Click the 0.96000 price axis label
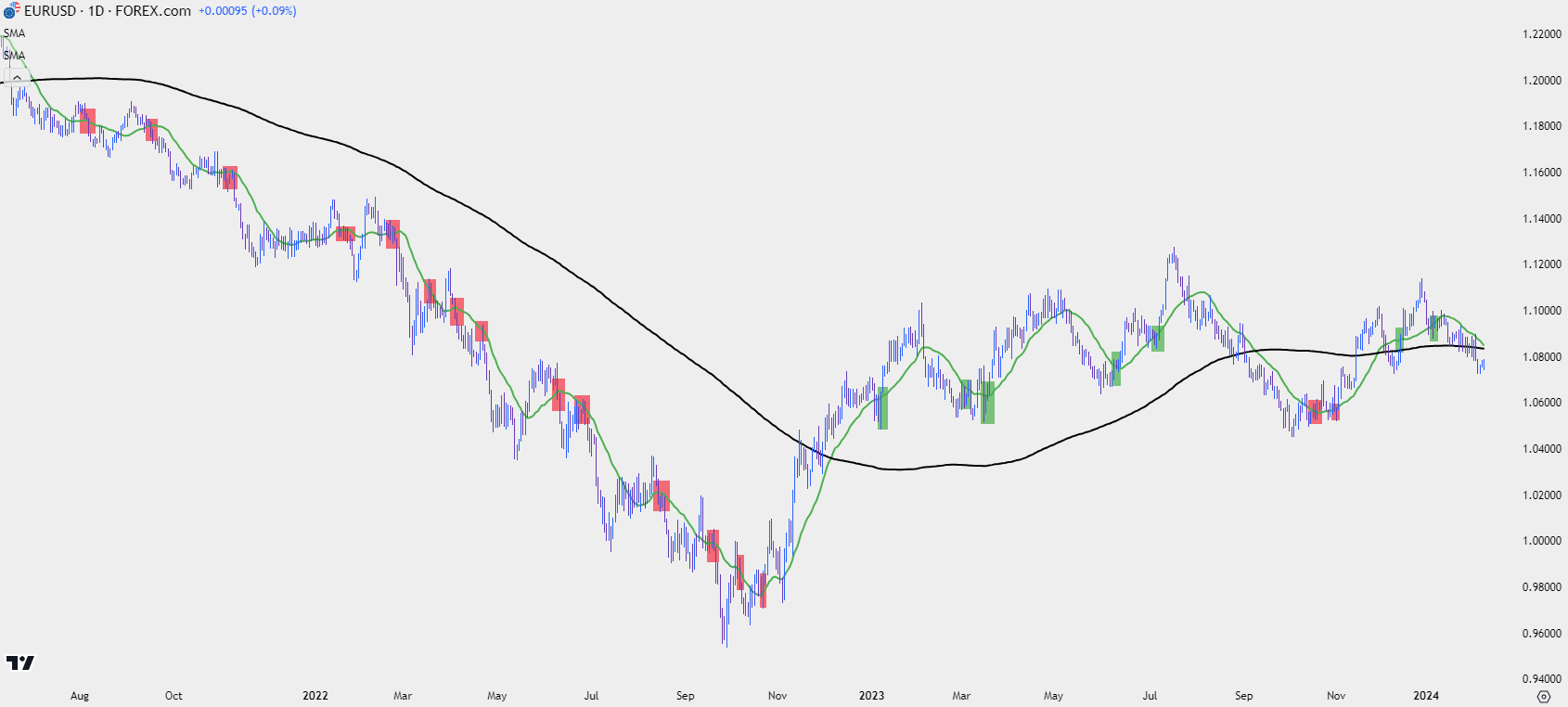Viewport: 1568px width, 707px height. [x=1542, y=634]
